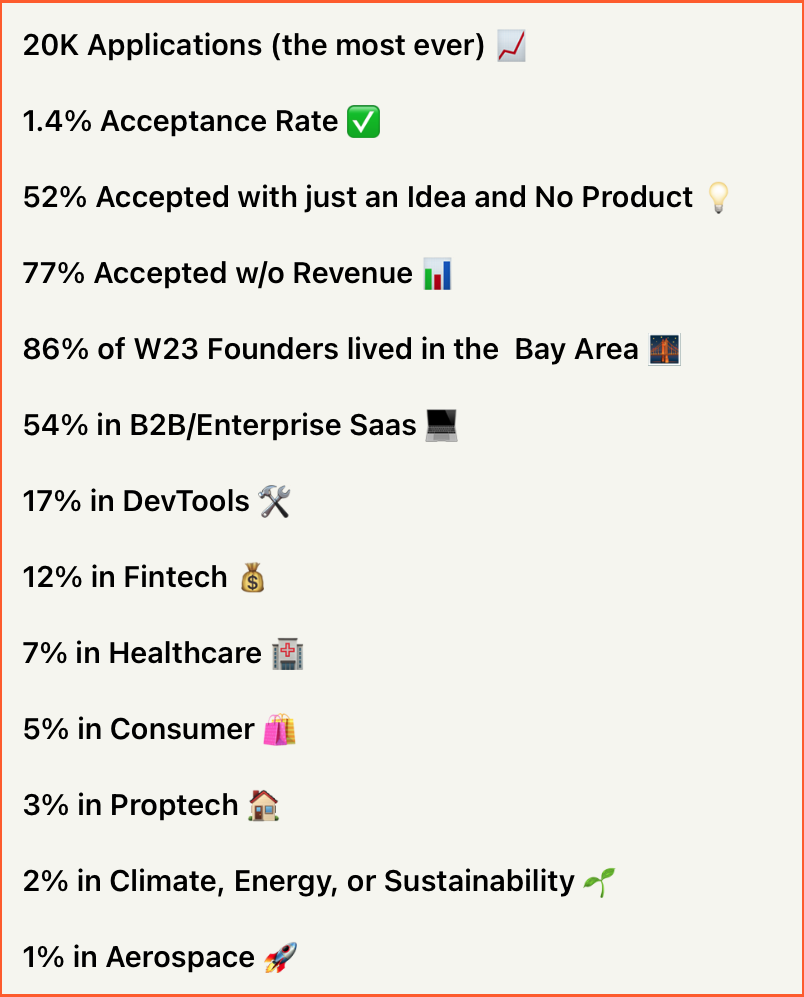804x997 pixels.
Task: Click the light bulb emoji
Action: 718,198
